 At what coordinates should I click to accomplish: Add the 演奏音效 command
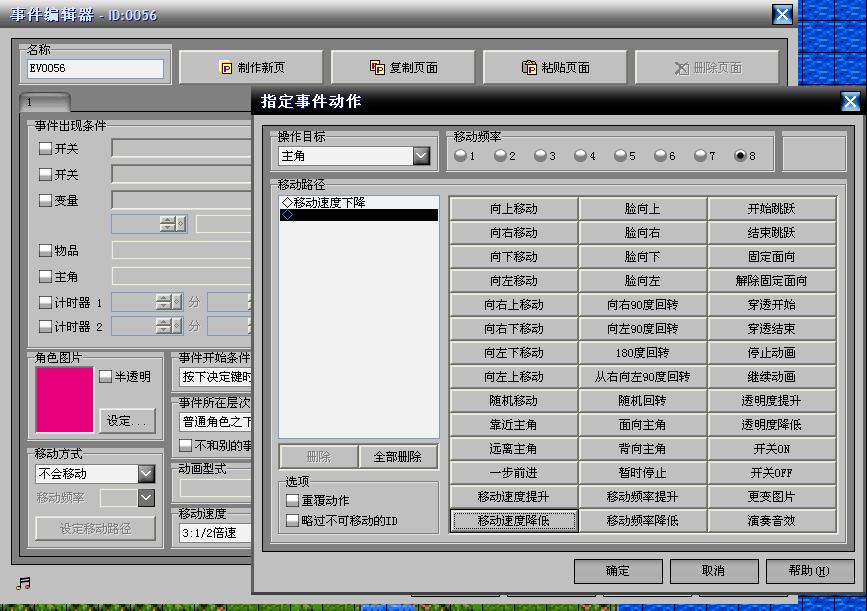point(771,520)
